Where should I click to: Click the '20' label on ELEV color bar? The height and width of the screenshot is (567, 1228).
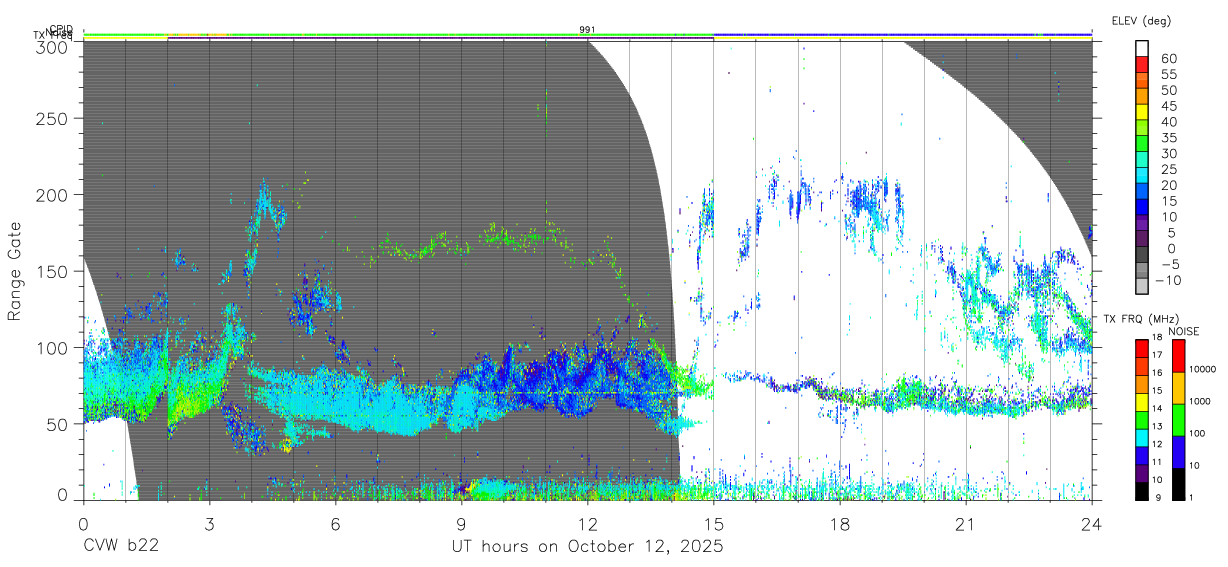[x=1168, y=186]
